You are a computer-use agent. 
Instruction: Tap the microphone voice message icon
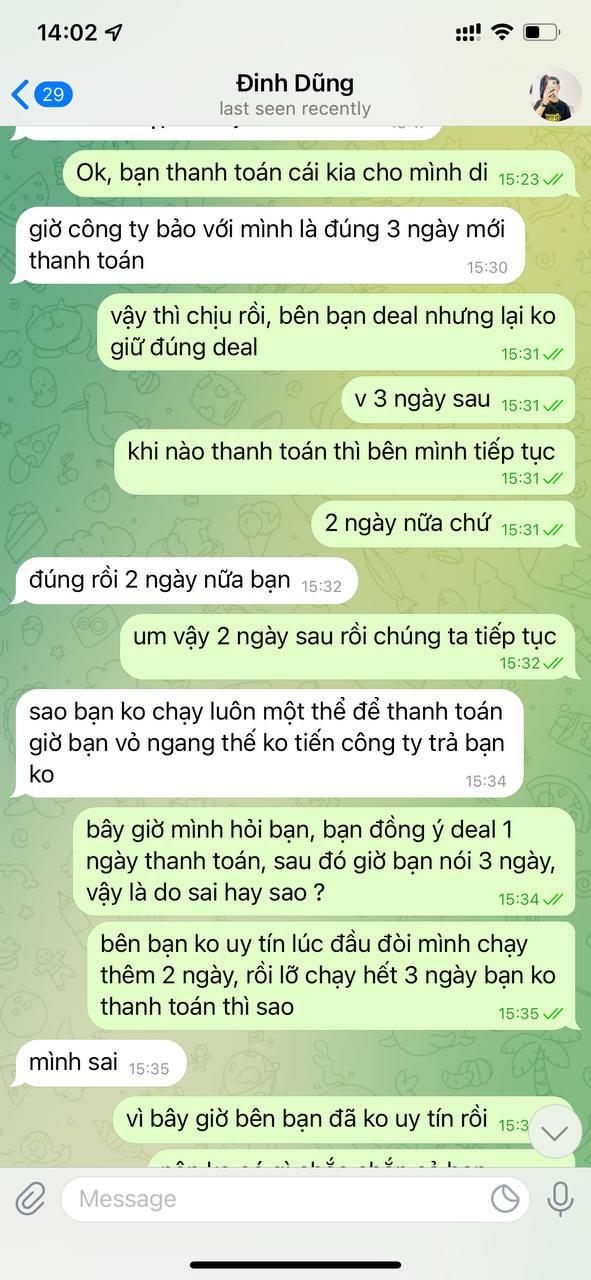pos(559,1198)
